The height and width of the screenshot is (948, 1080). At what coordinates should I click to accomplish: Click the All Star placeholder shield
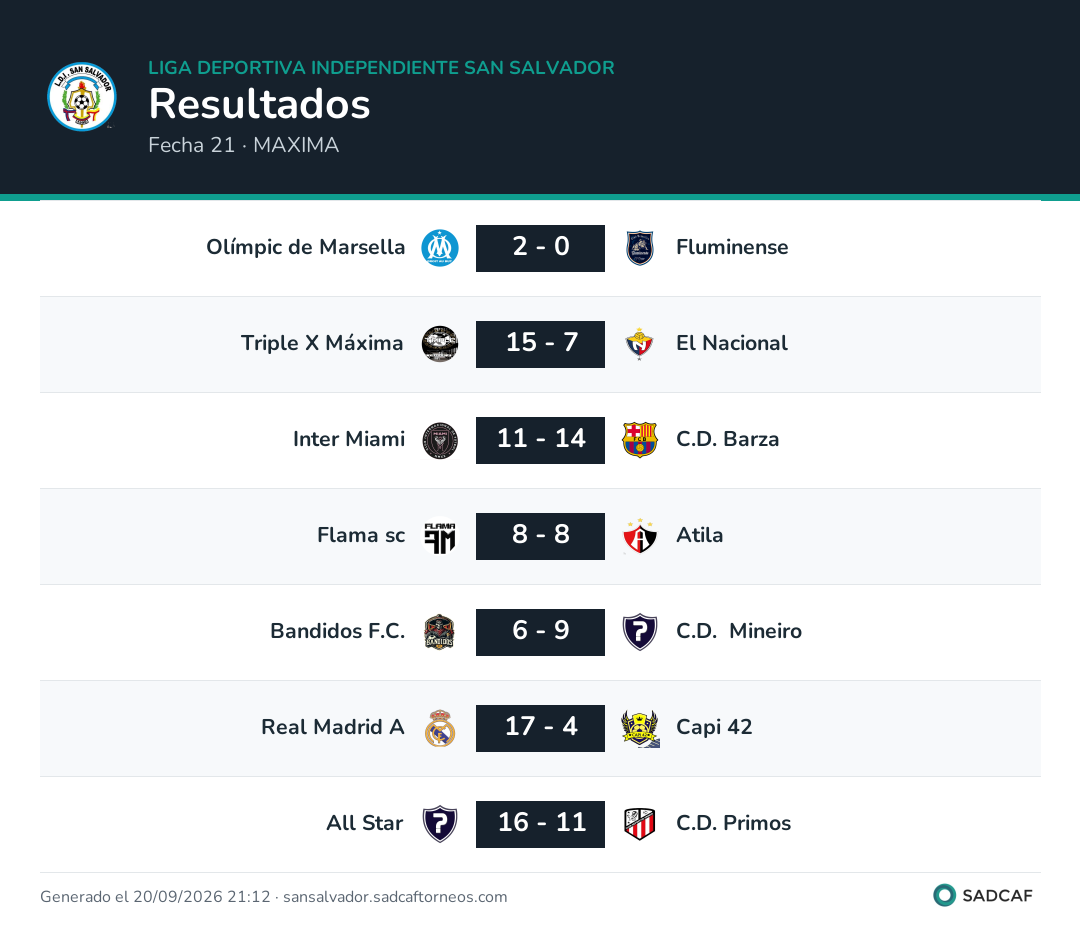click(440, 824)
